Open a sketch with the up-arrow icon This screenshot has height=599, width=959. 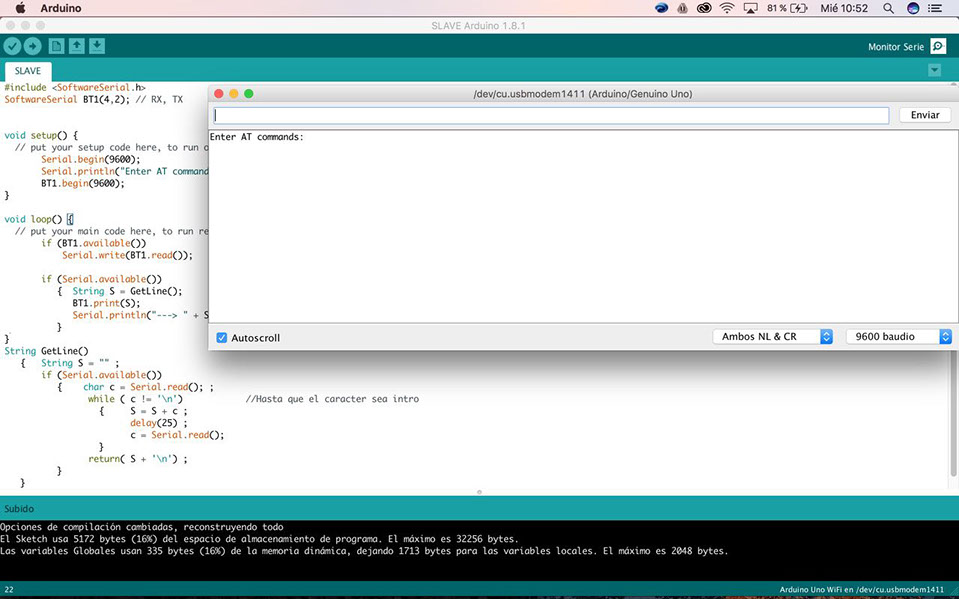point(76,46)
